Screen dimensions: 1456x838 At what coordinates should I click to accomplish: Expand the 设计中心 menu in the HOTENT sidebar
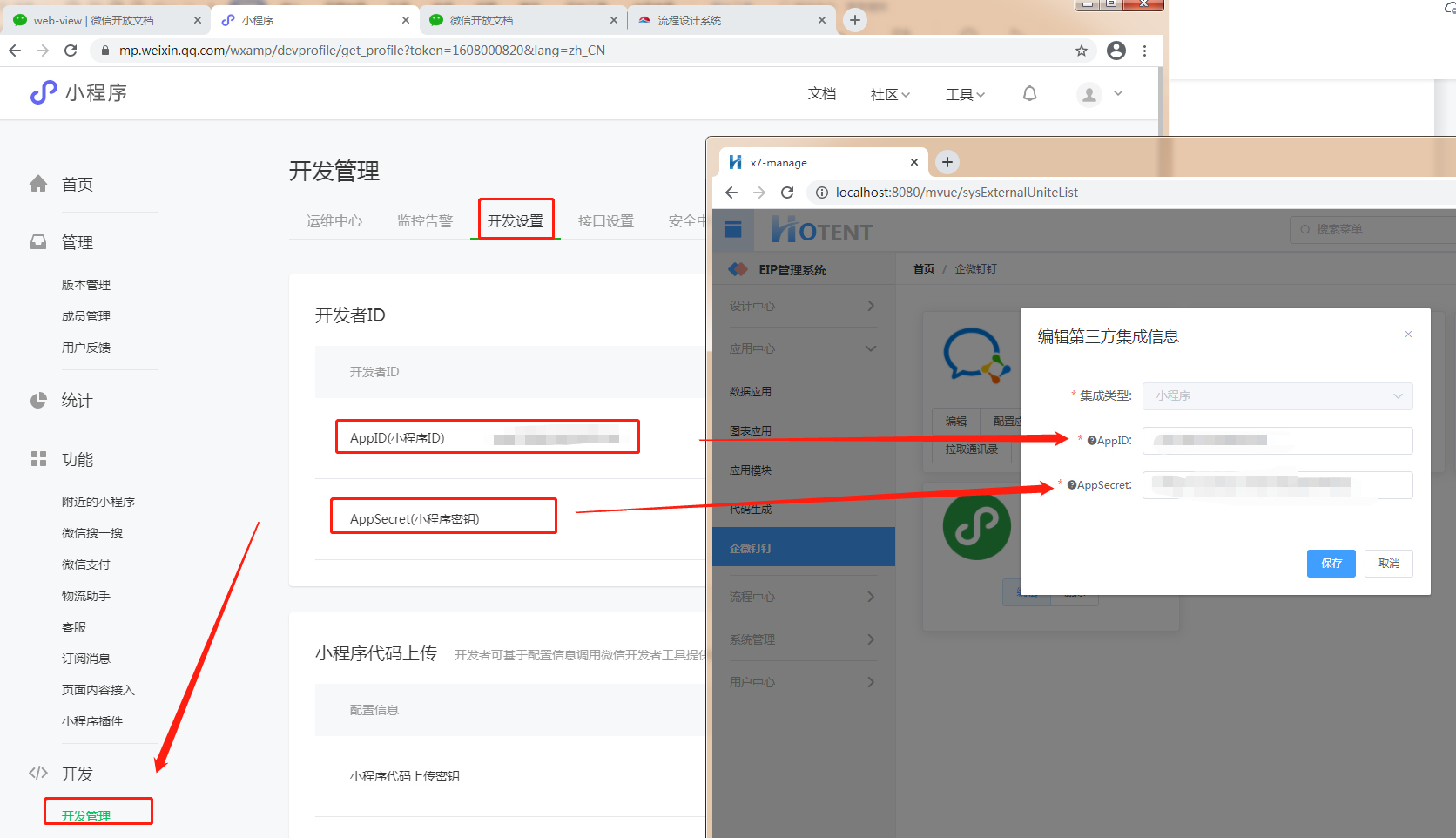(x=803, y=306)
